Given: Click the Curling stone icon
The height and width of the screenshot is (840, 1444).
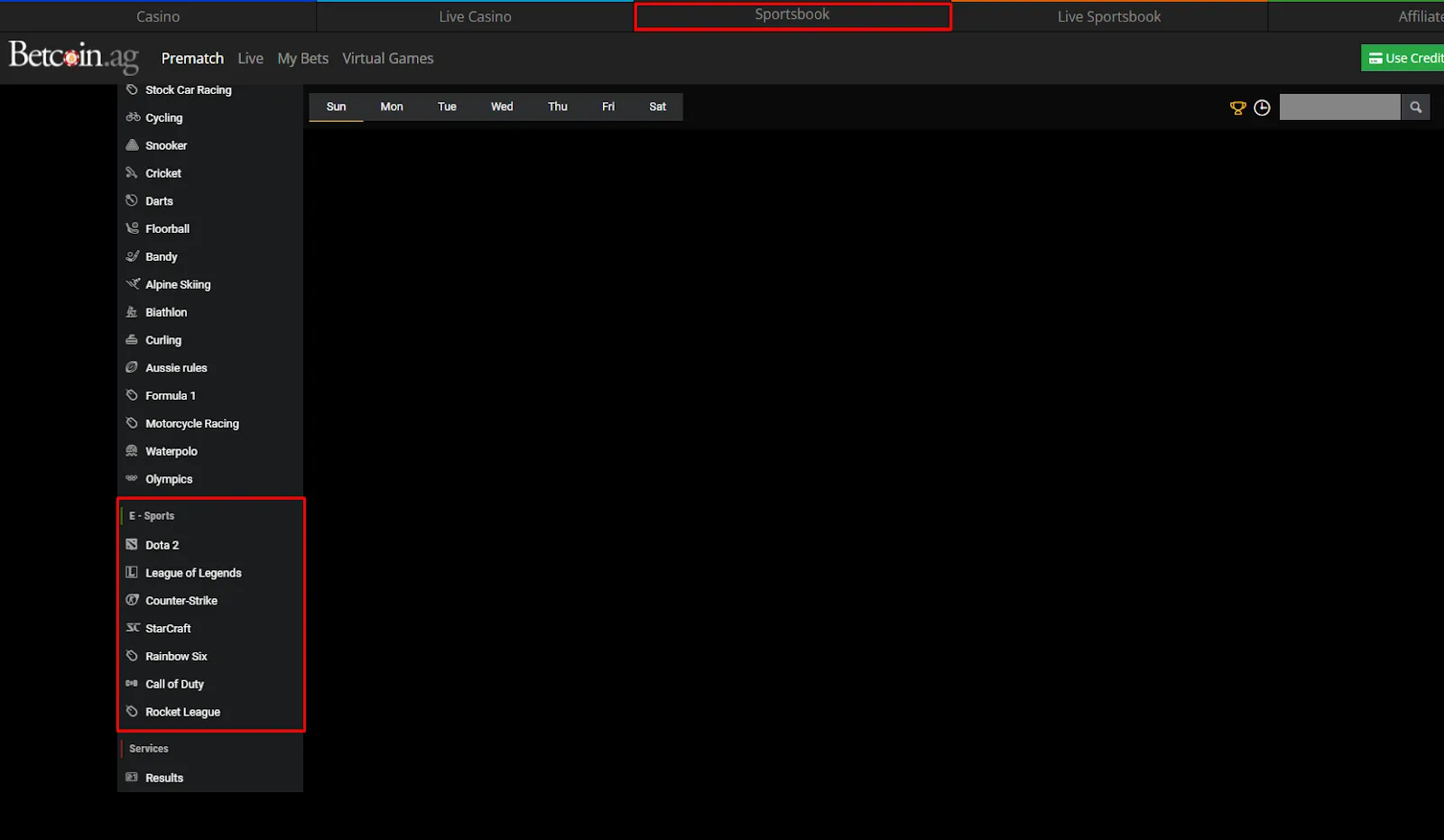Looking at the screenshot, I should (132, 339).
